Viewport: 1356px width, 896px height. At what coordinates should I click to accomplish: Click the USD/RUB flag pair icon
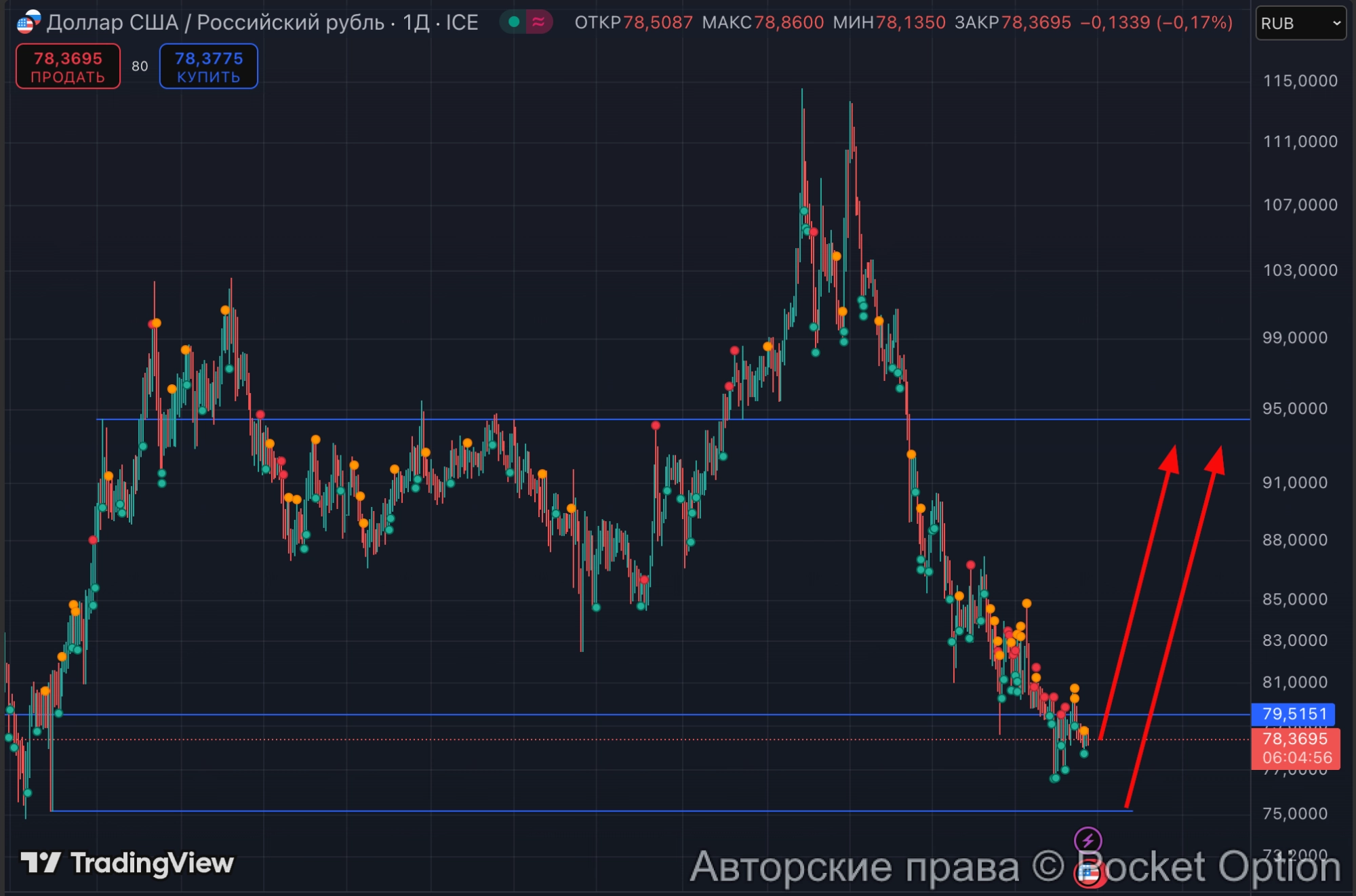tap(28, 22)
